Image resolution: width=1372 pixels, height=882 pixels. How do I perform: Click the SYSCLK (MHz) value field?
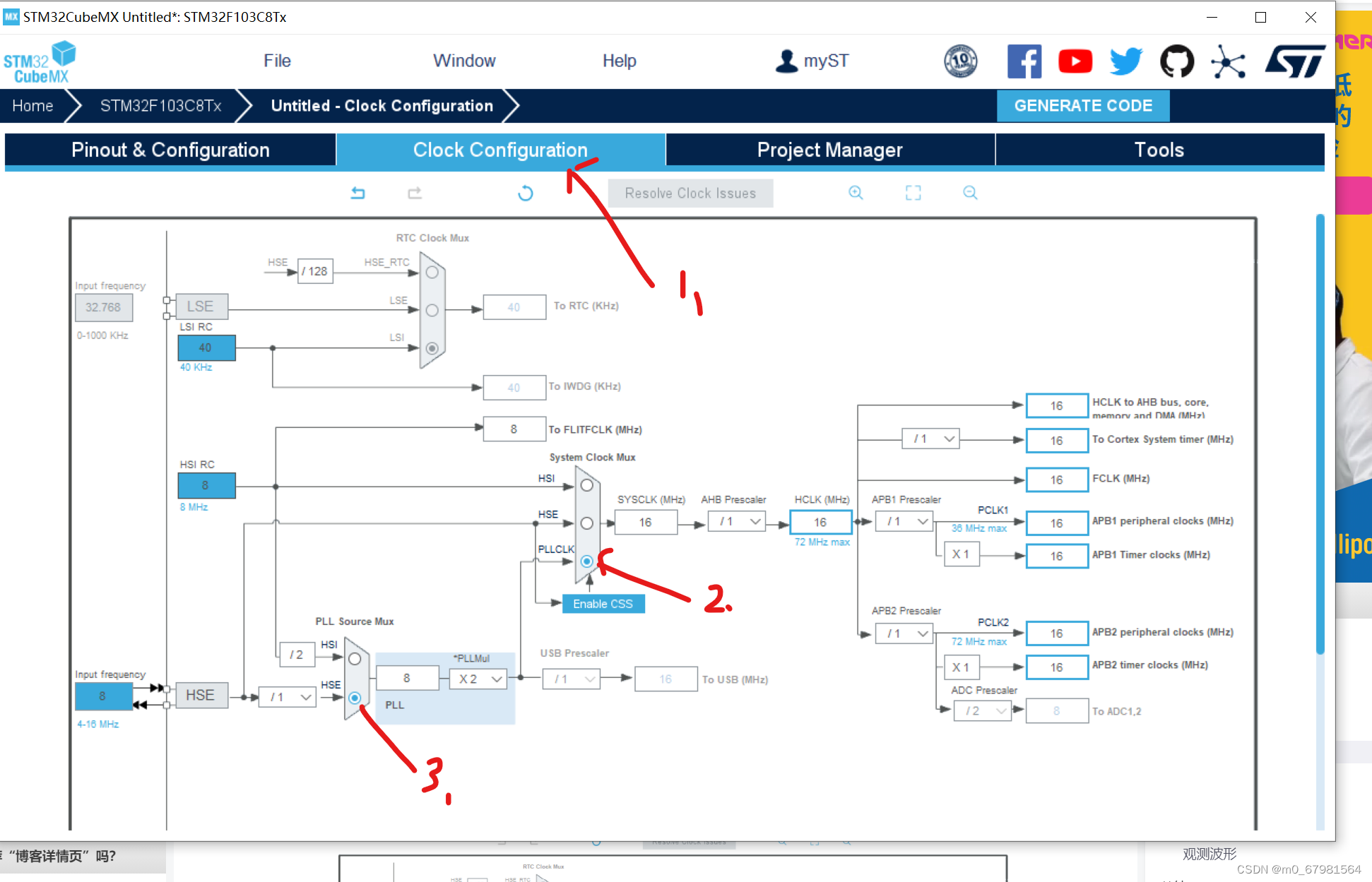point(646,523)
